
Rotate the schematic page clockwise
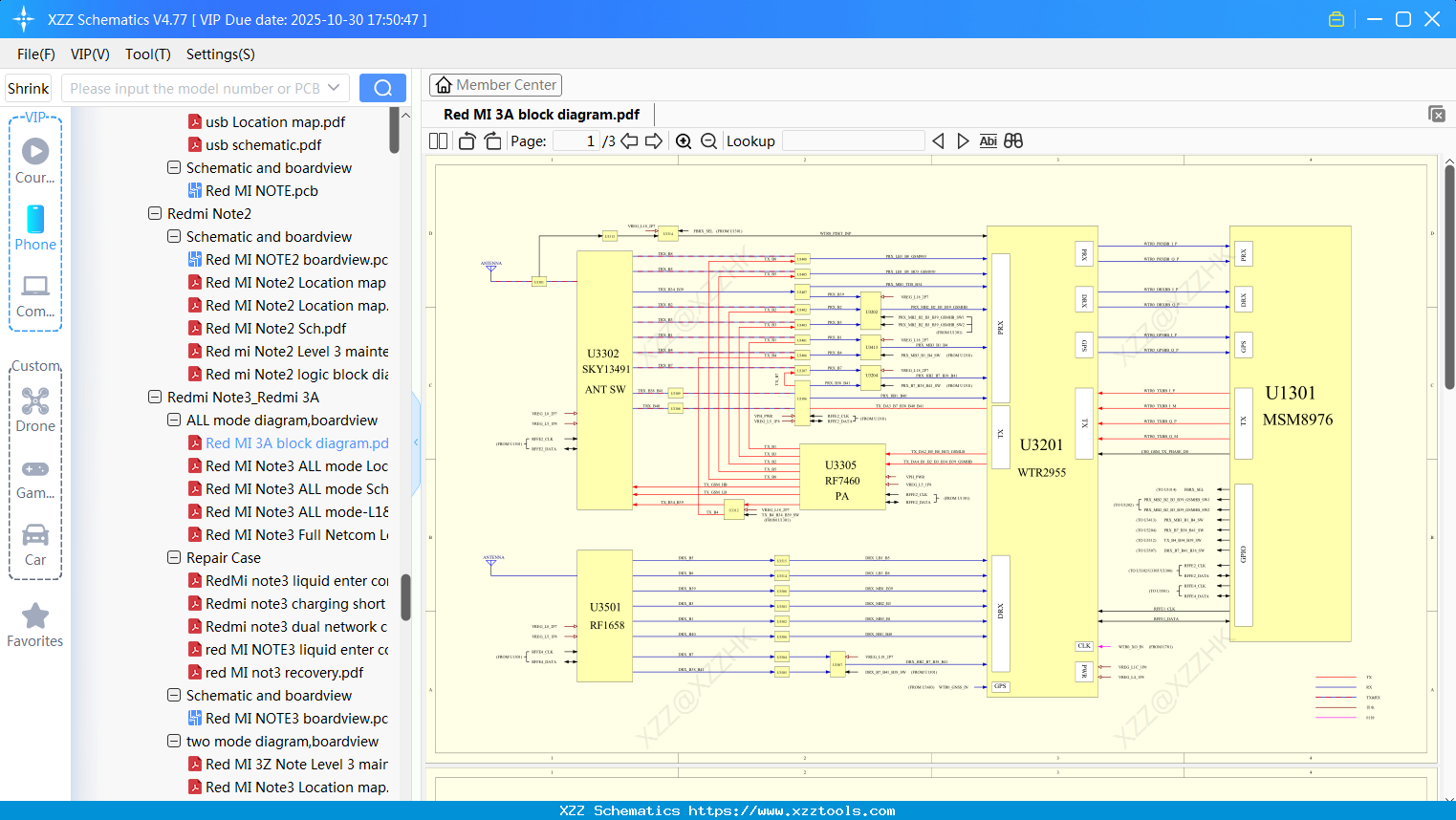(491, 140)
